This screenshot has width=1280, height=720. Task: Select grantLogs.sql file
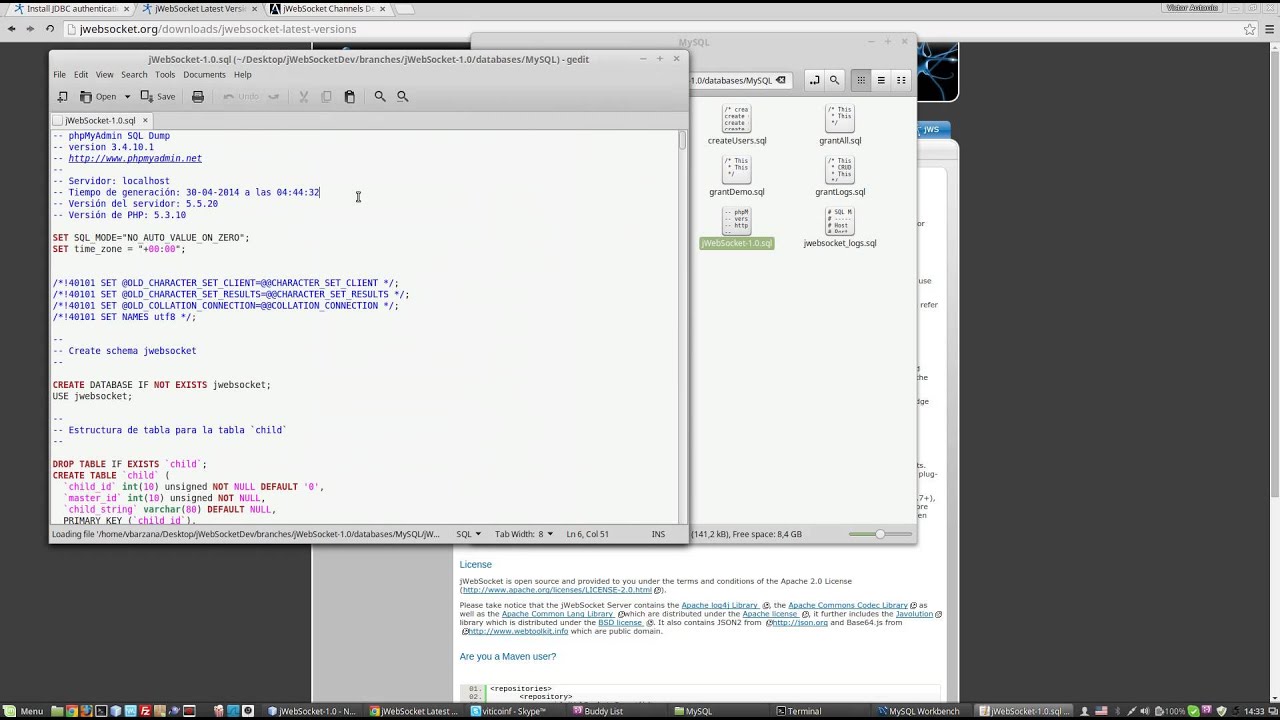(840, 177)
